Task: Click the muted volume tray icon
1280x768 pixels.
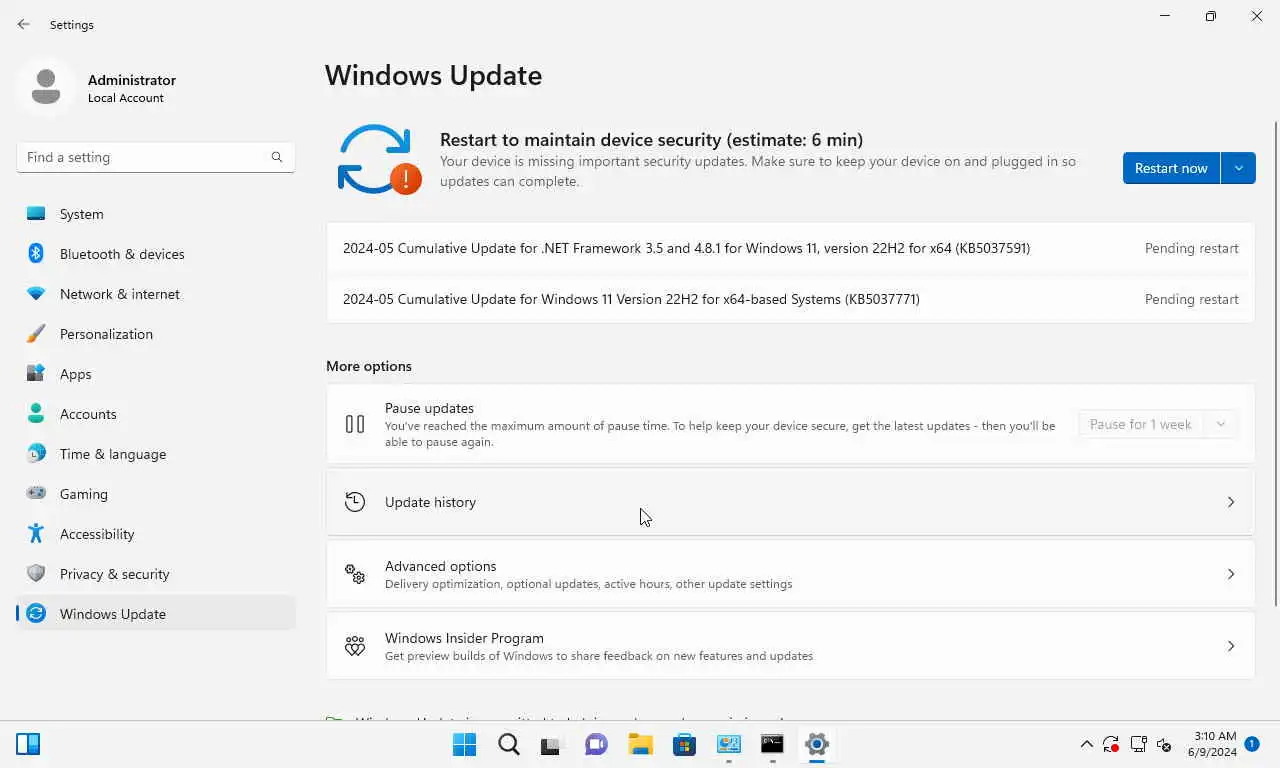Action: 1164,745
